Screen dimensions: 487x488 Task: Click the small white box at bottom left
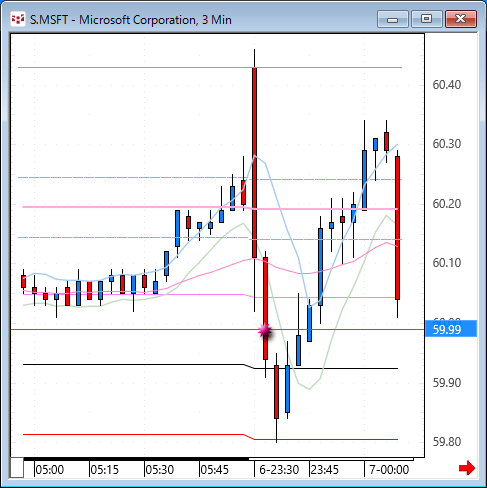click(x=17, y=468)
